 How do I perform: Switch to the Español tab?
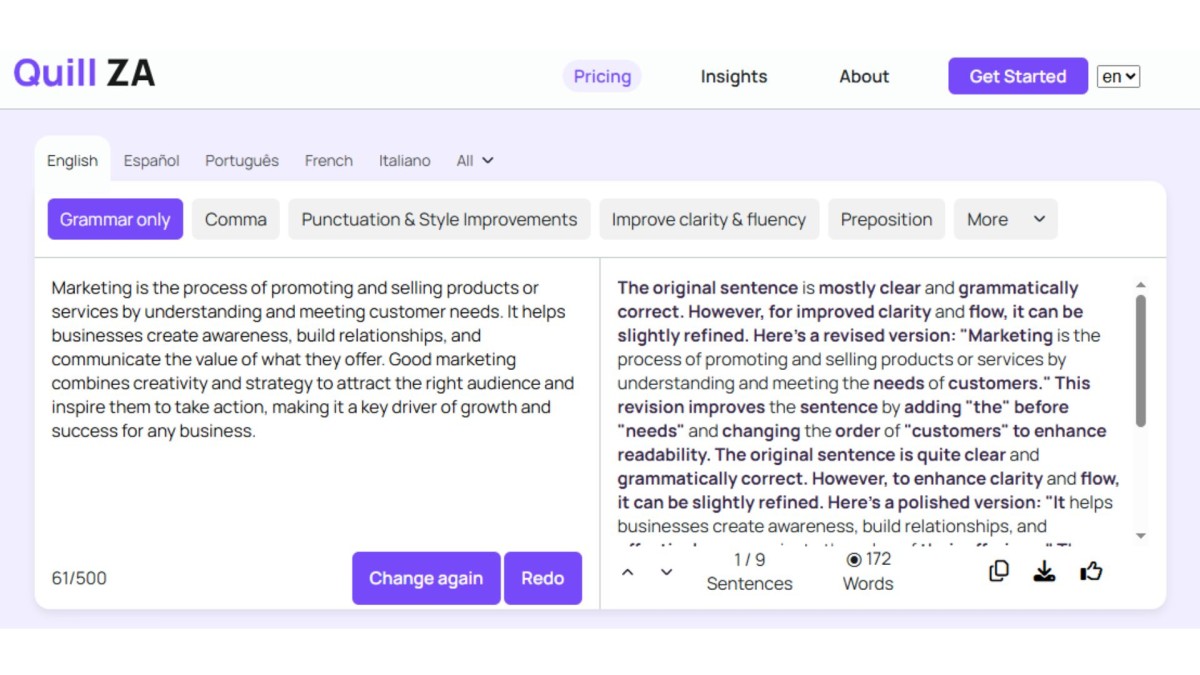(152, 160)
